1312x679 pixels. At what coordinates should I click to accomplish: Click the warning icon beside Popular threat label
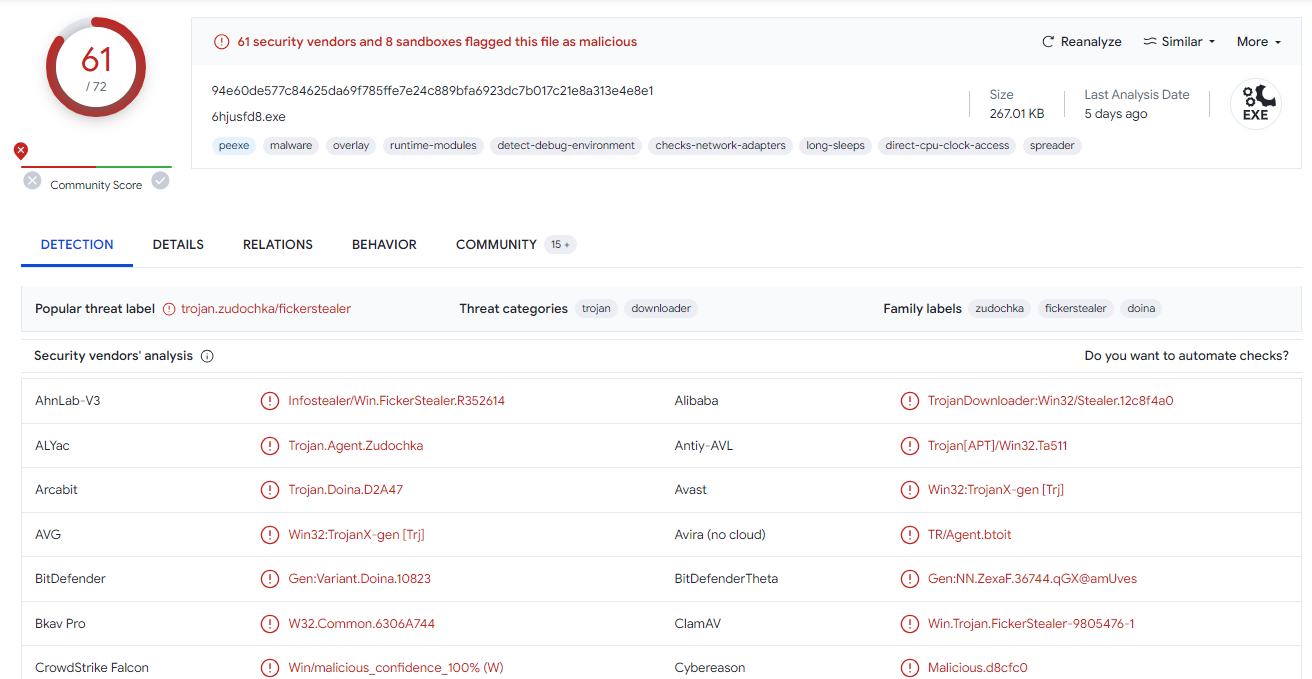169,309
